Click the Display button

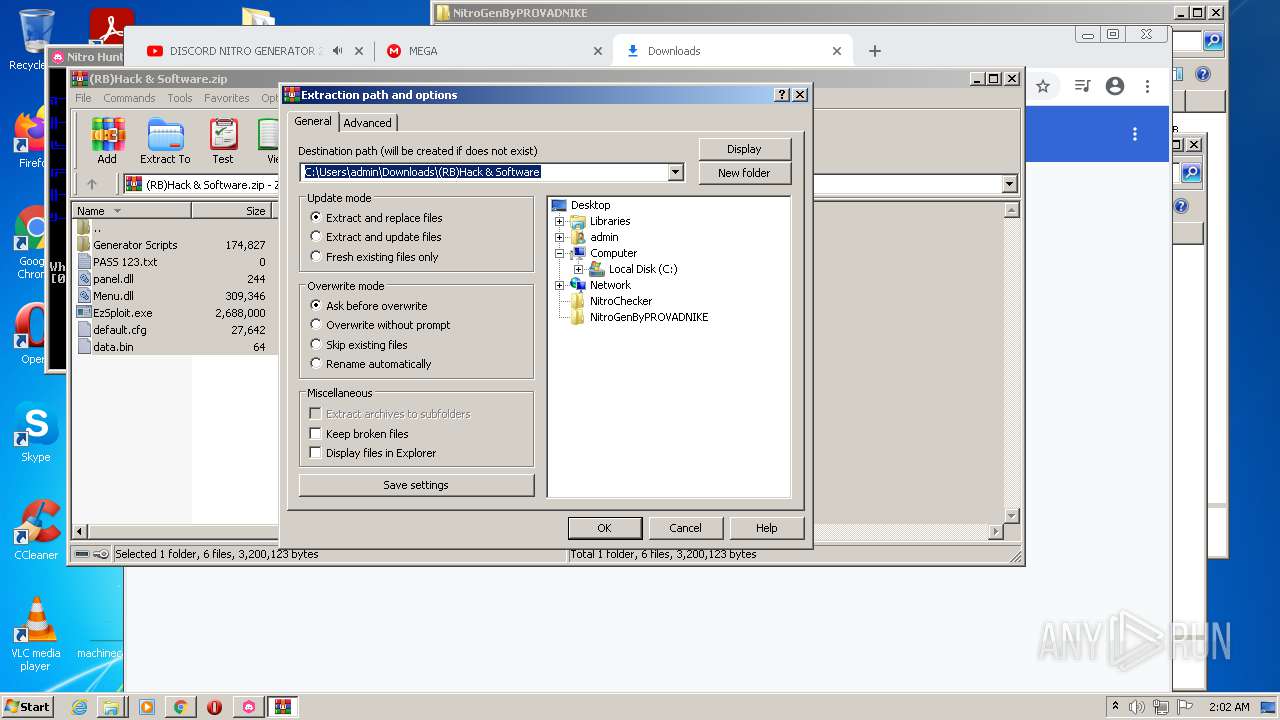[x=744, y=149]
